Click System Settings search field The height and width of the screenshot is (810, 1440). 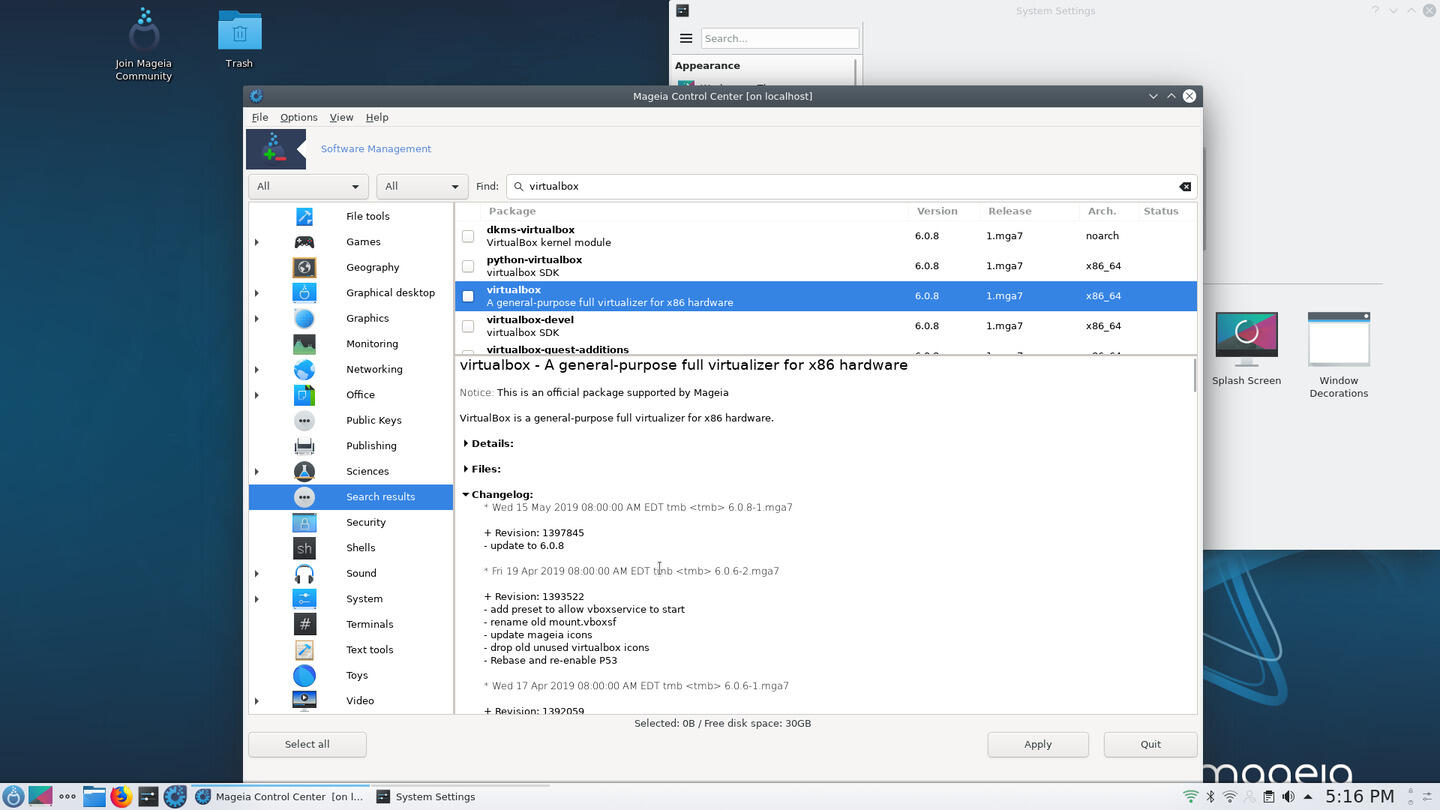[780, 38]
